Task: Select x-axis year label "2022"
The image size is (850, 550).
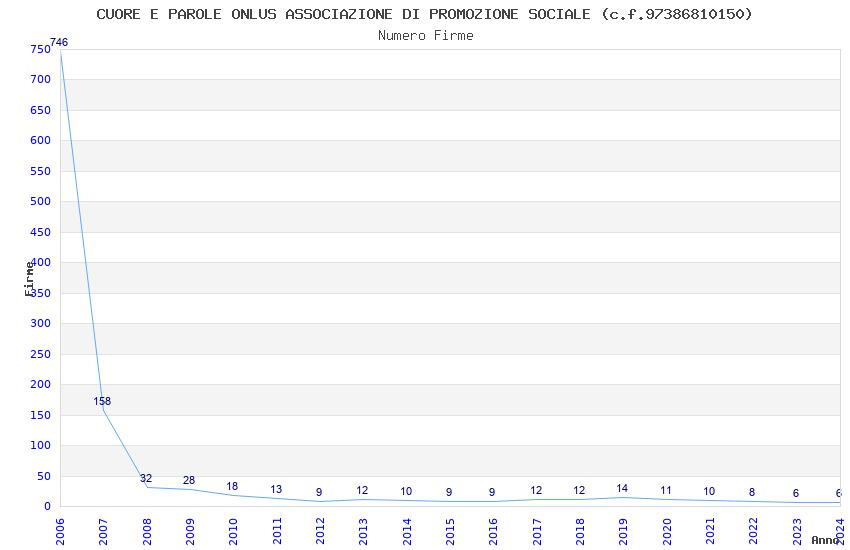Action: coord(754,531)
